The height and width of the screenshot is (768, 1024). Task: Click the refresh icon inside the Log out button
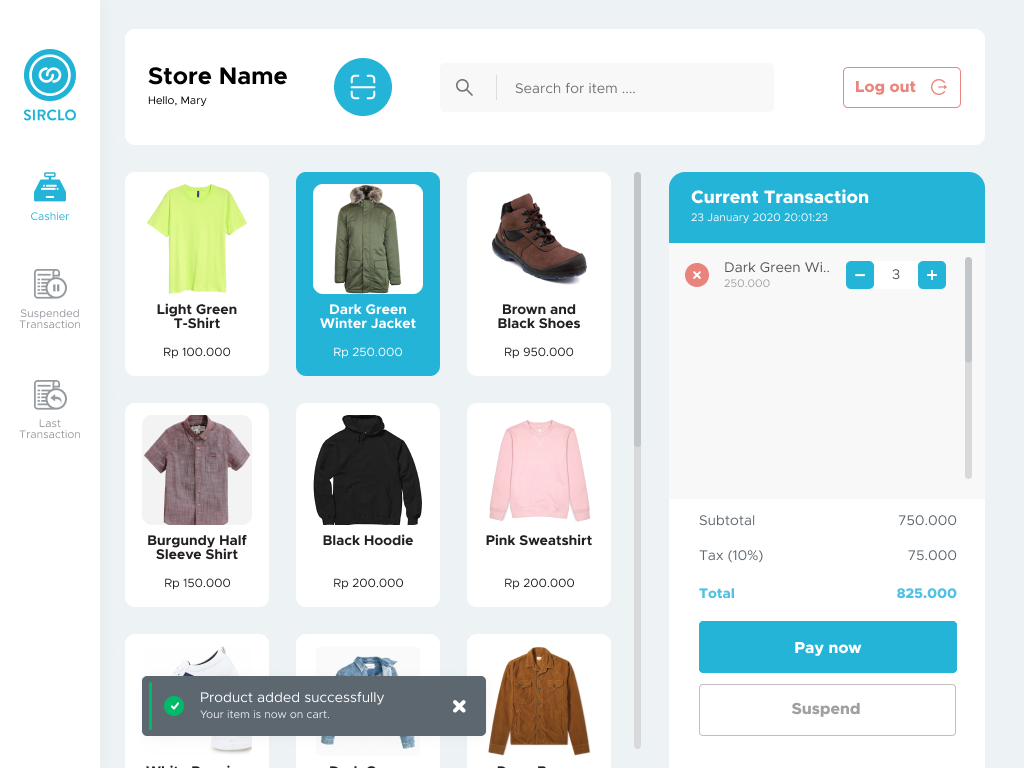click(x=937, y=87)
